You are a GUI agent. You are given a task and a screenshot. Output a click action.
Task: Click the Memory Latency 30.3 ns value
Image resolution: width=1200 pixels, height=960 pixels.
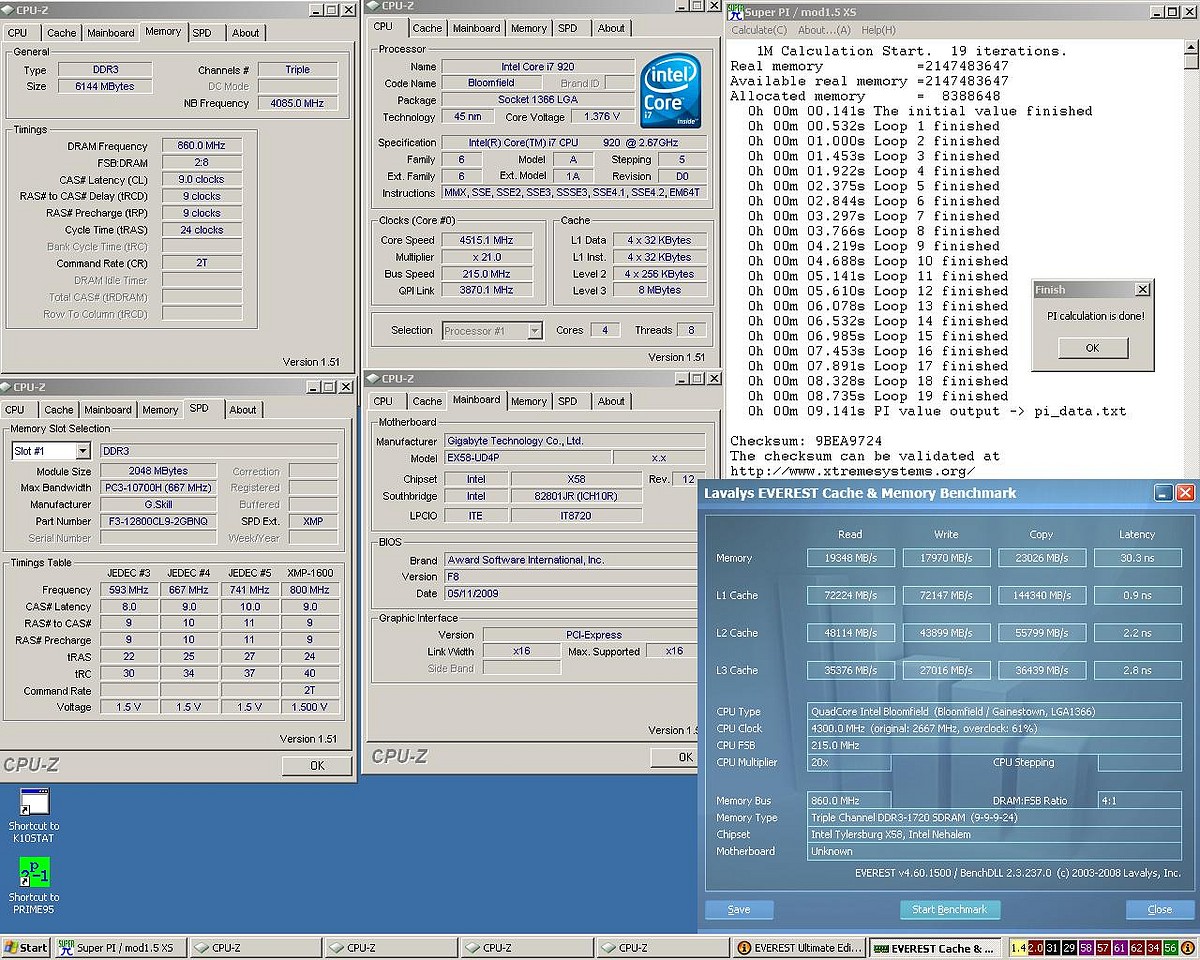coord(1137,558)
